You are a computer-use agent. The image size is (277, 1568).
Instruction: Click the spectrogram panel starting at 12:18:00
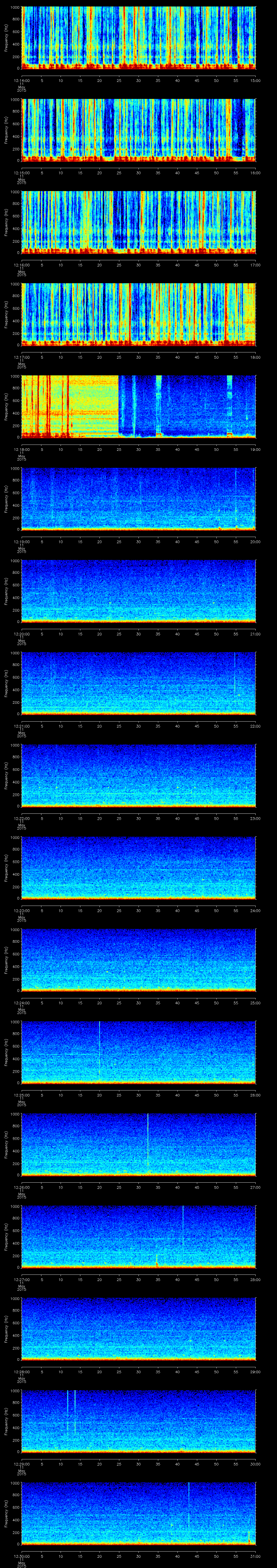(139, 407)
